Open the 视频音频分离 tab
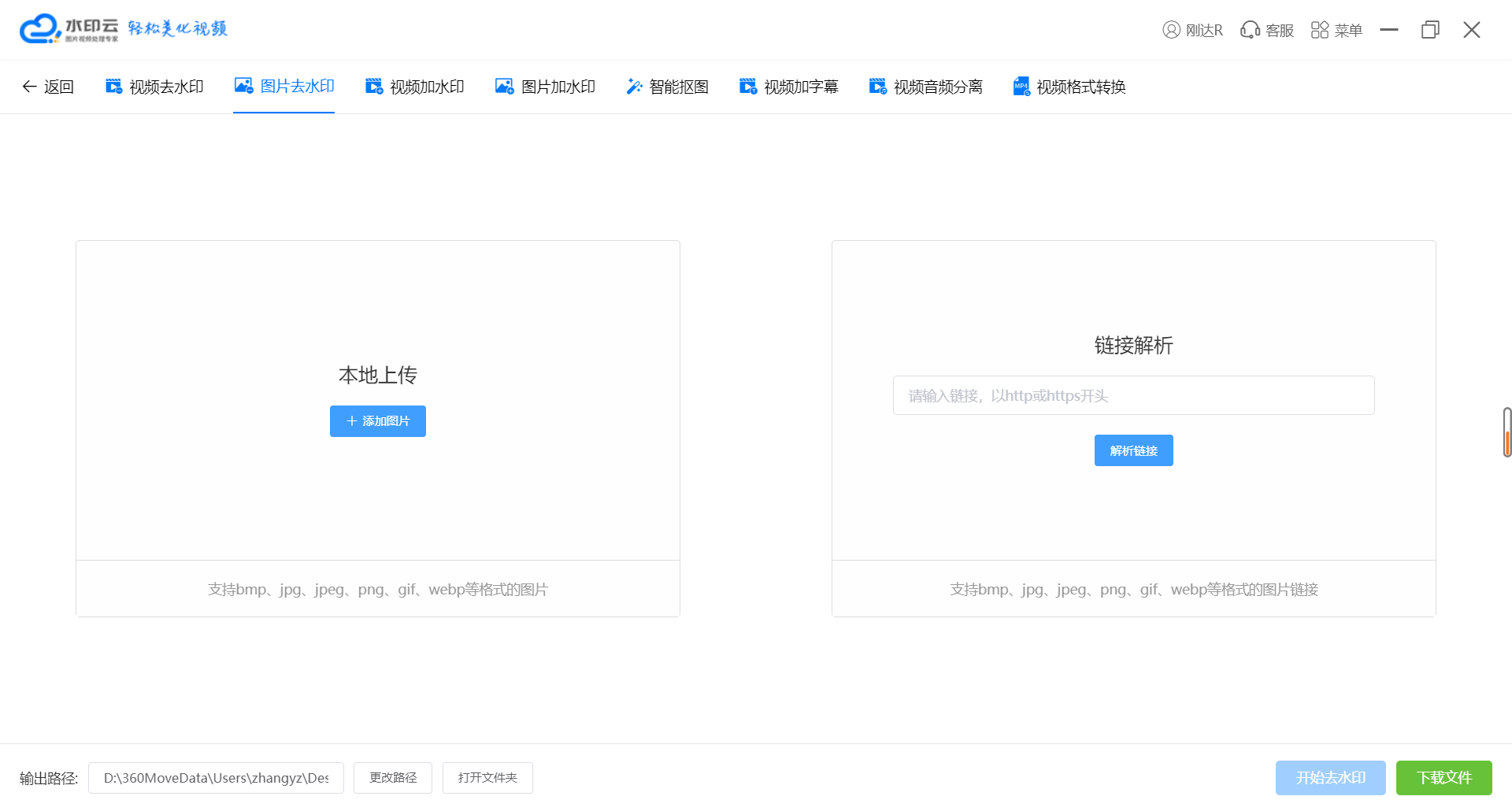This screenshot has width=1512, height=811. [x=926, y=87]
